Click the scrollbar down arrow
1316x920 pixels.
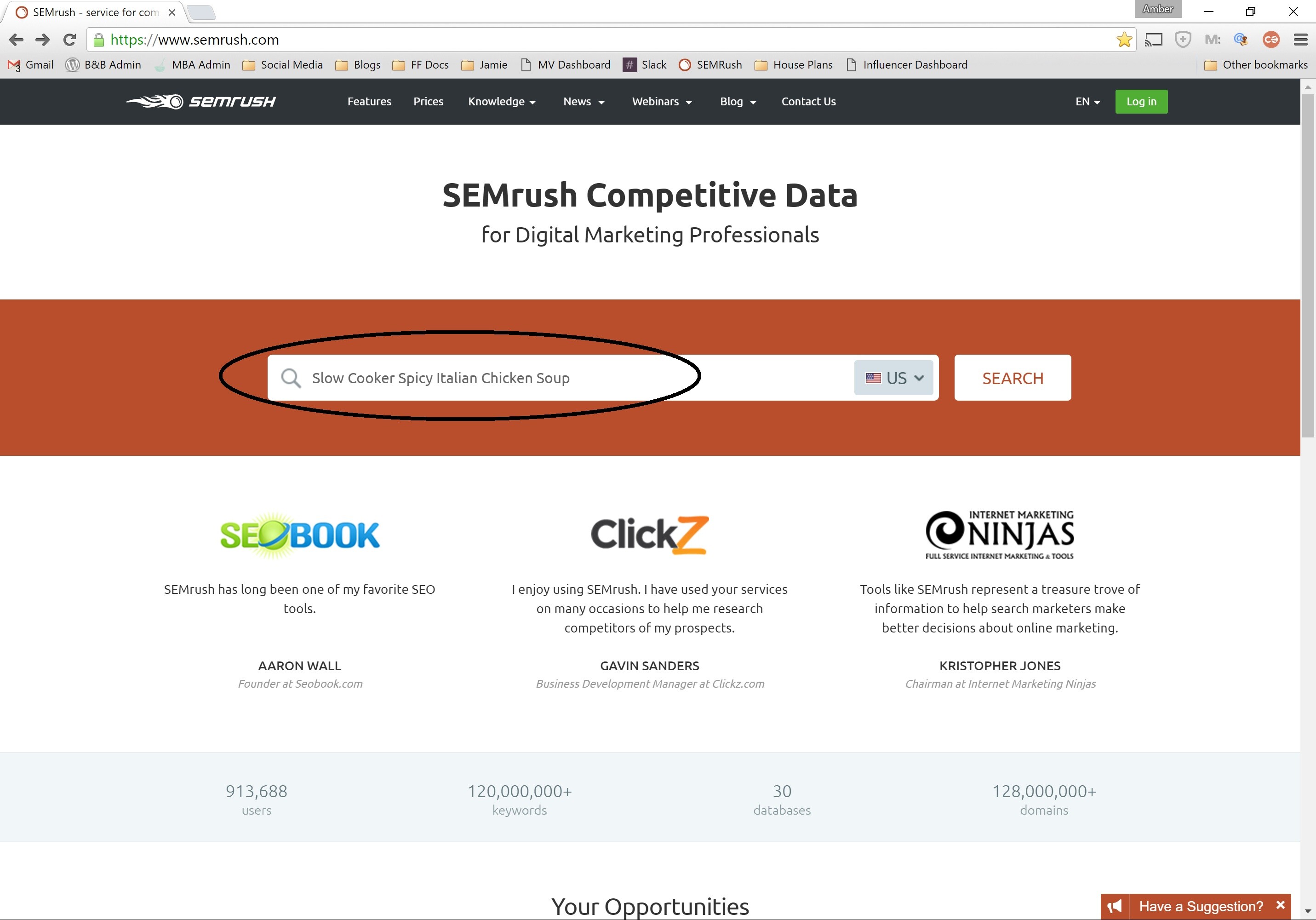(1308, 911)
